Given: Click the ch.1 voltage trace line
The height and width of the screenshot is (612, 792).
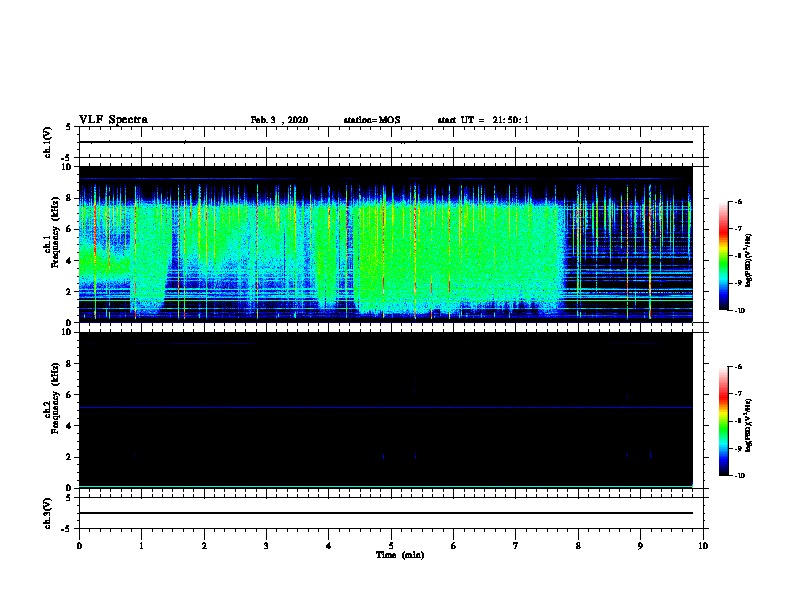Looking at the screenshot, I should point(385,142).
